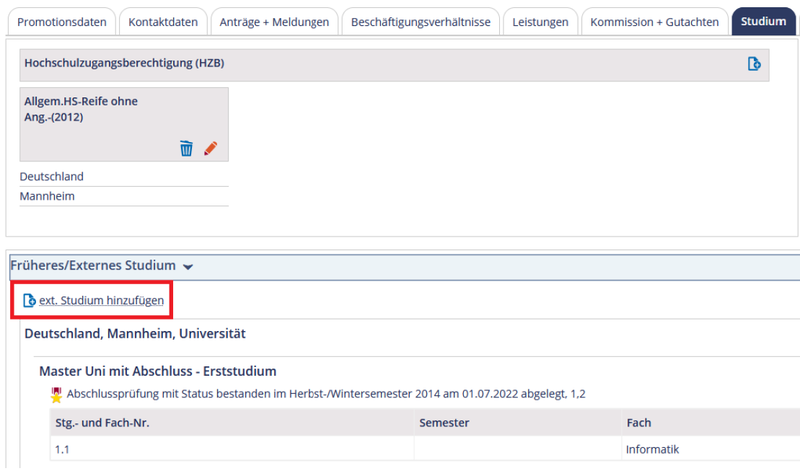Switch to the Kontaktdaten tab
The height and width of the screenshot is (471, 800).
click(163, 22)
